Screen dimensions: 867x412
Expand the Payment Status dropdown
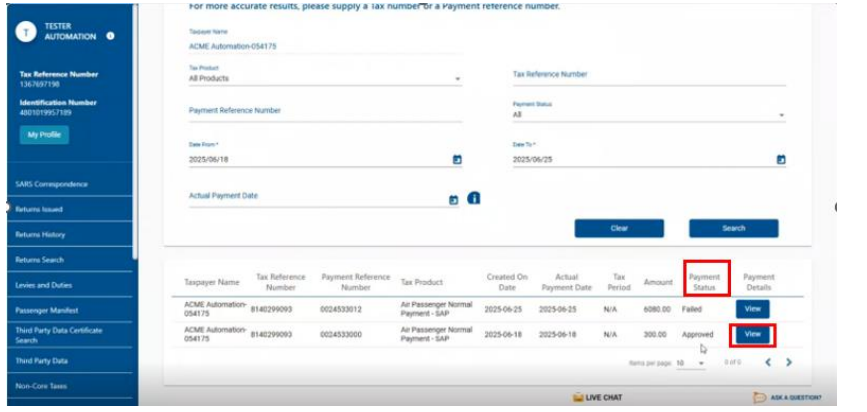tap(781, 116)
